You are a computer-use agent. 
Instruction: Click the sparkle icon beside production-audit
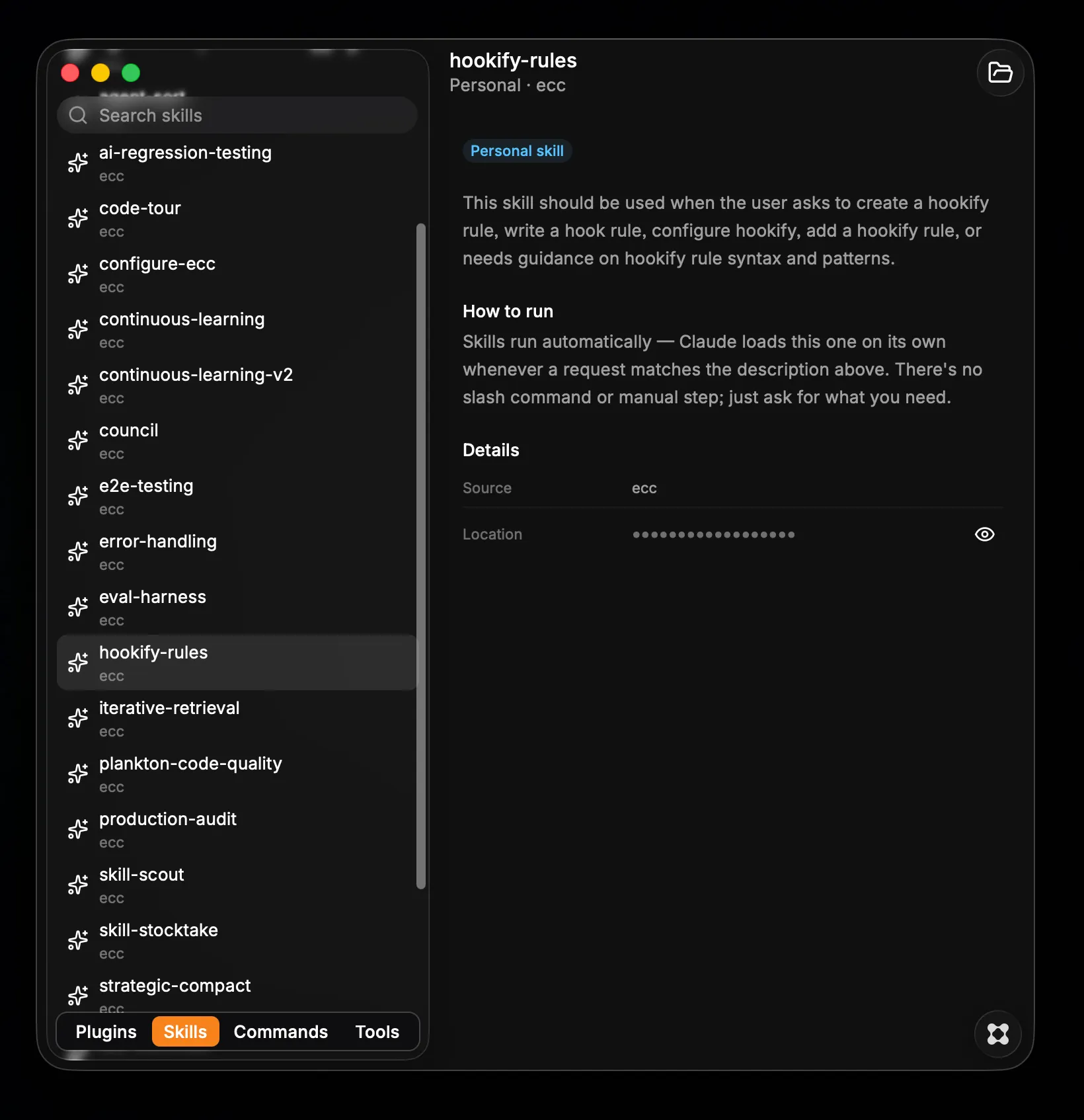pyautogui.click(x=78, y=829)
